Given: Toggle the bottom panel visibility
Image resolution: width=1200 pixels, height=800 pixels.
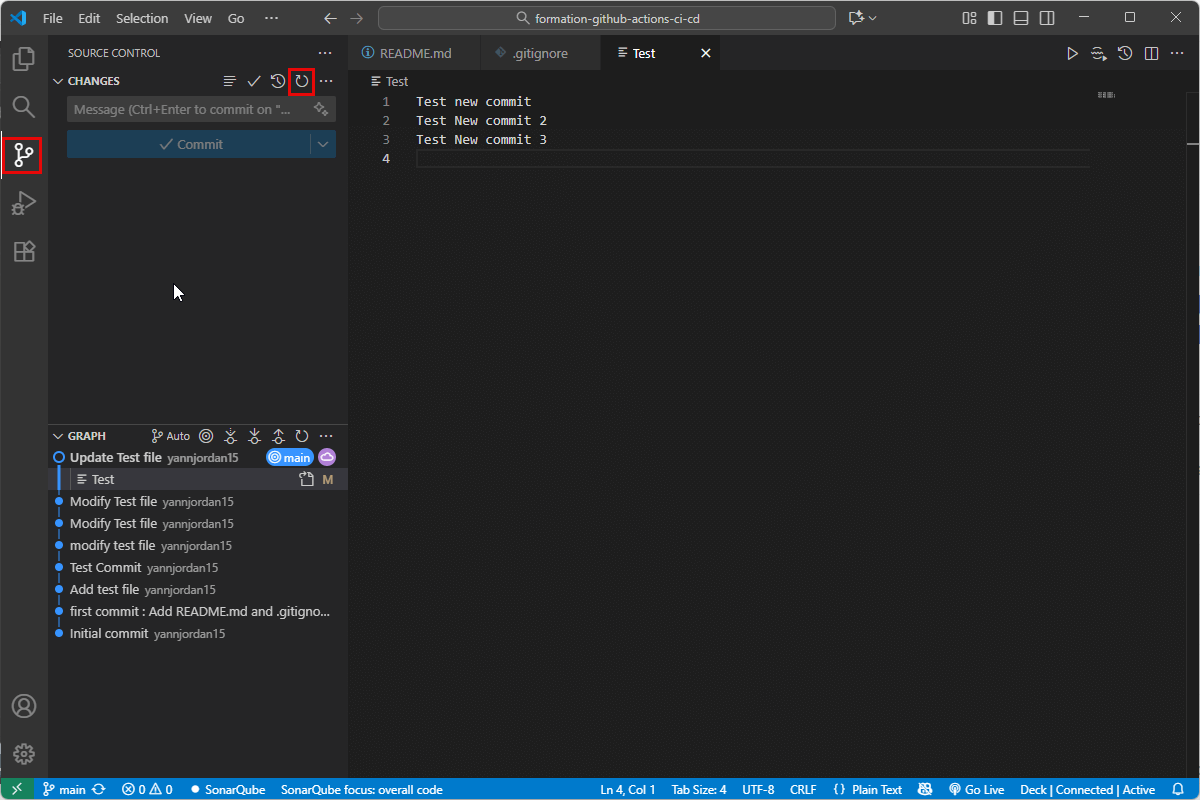Looking at the screenshot, I should pyautogui.click(x=1019, y=18).
